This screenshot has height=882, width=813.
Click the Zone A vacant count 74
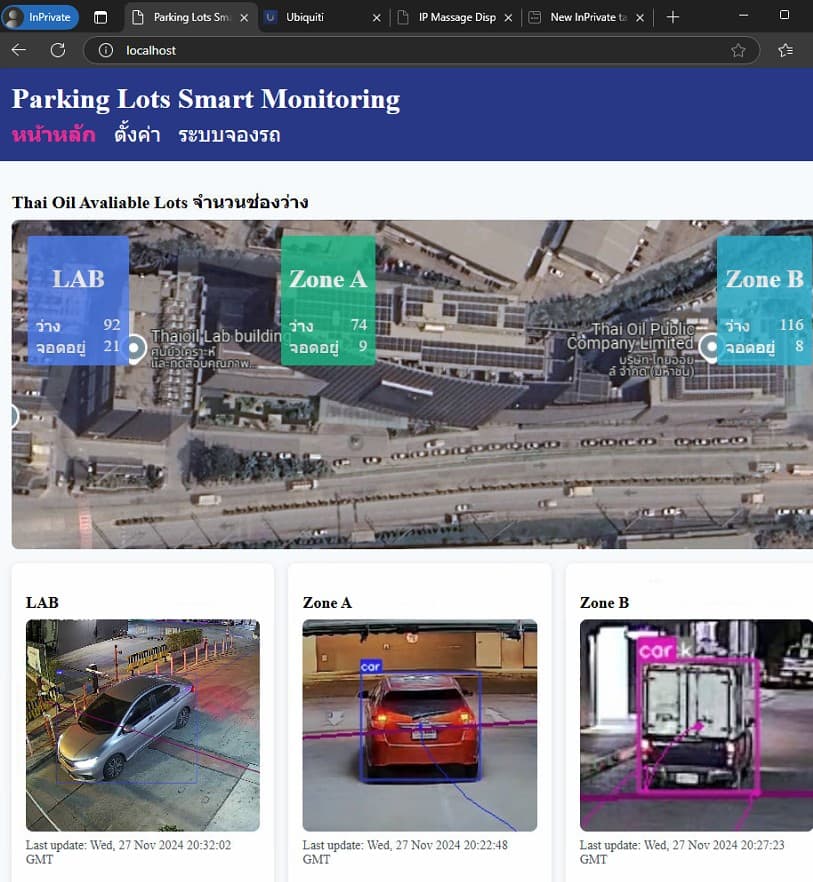click(x=359, y=325)
